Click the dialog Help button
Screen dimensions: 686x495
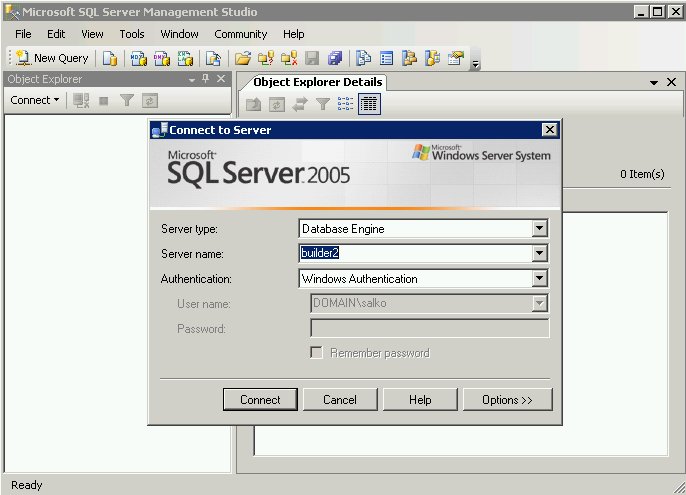pyautogui.click(x=420, y=400)
